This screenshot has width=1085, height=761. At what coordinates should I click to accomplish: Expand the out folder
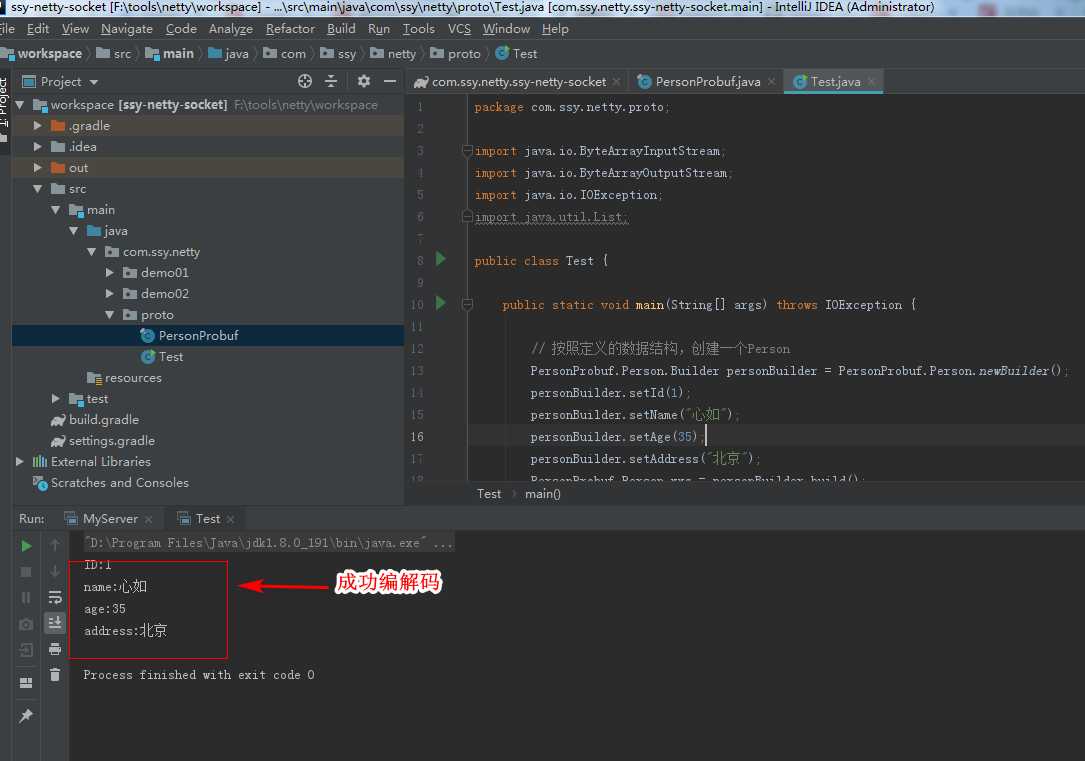pyautogui.click(x=37, y=167)
